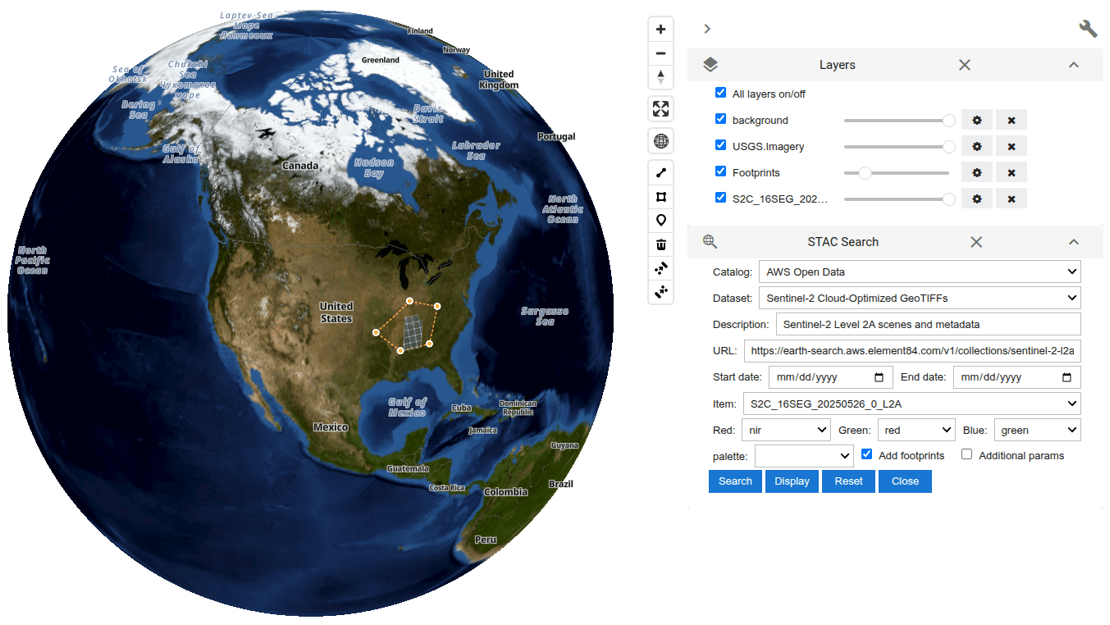This screenshot has width=1110, height=625.
Task: Open settings with the wrench icon
Action: (x=1088, y=29)
